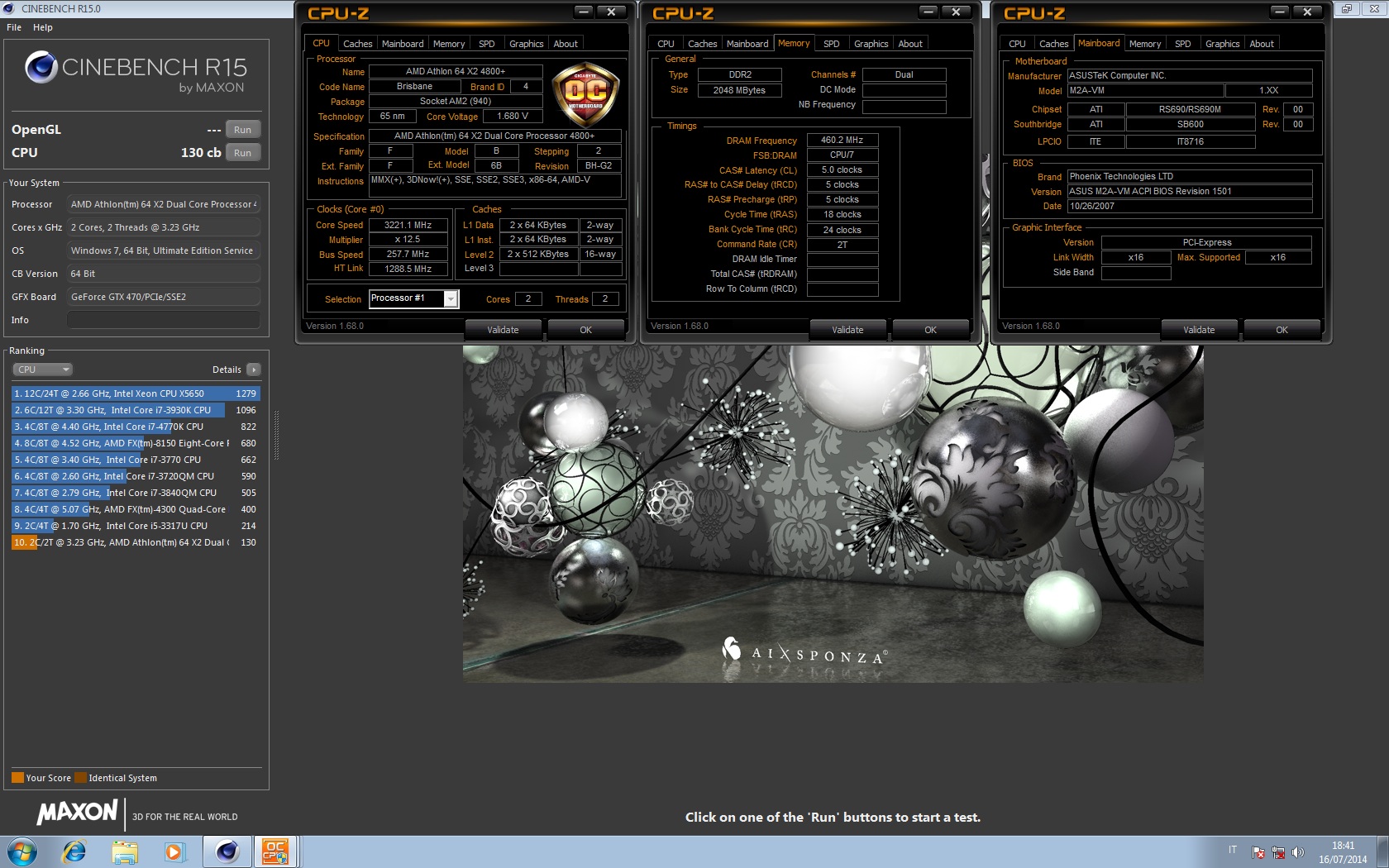The image size is (1389, 868).
Task: Click the Your Score orange legend swatch
Action: pos(17,778)
